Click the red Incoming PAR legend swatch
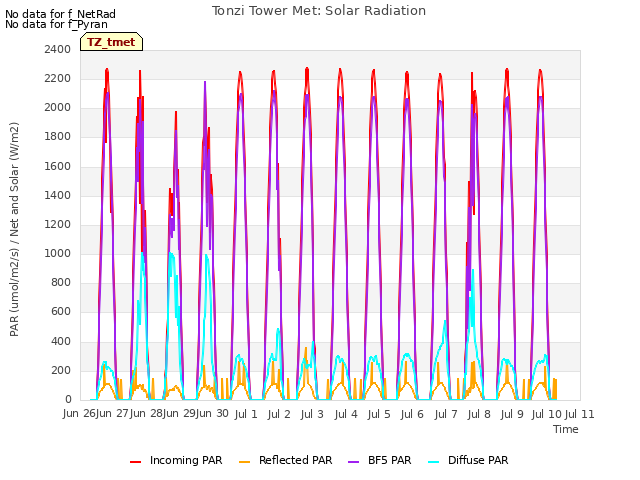The height and width of the screenshot is (480, 640). pos(136,462)
